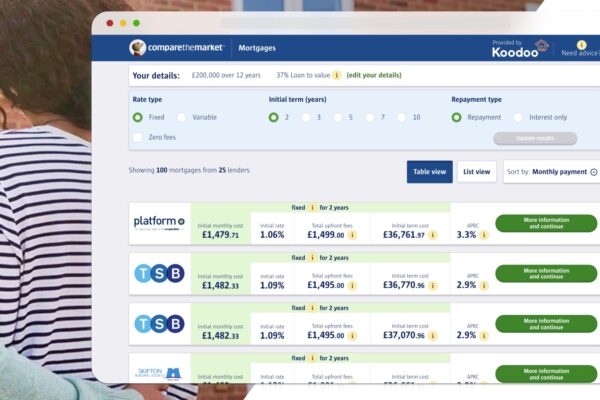Click the edit your details link
Image resolution: width=600 pixels, height=400 pixels.
pyautogui.click(x=374, y=75)
